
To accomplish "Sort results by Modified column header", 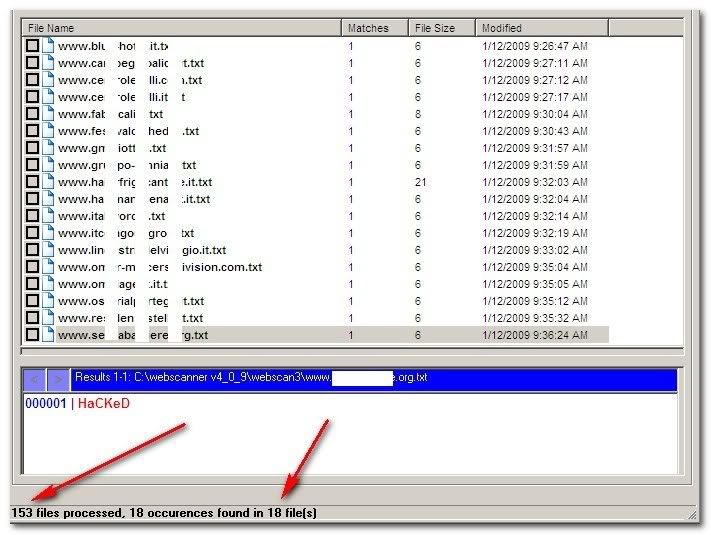I will coord(540,28).
